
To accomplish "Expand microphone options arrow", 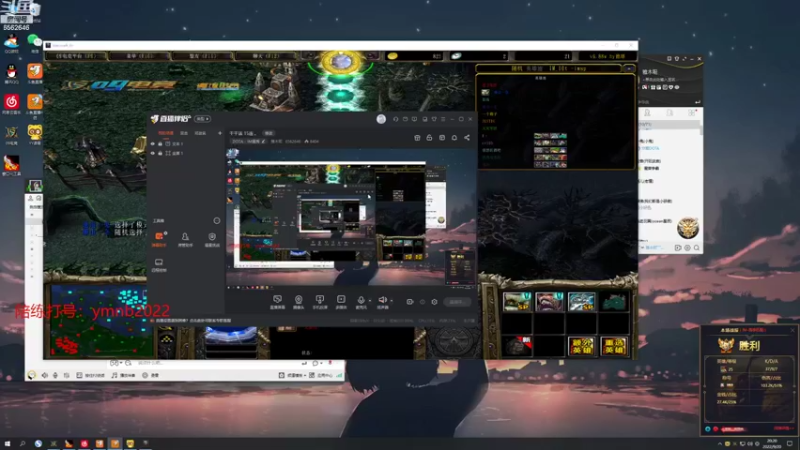I will click(370, 301).
